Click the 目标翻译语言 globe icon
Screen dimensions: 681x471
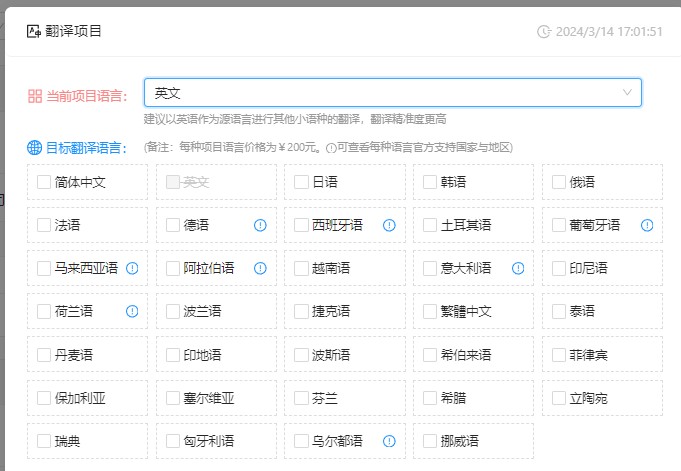pyautogui.click(x=34, y=148)
